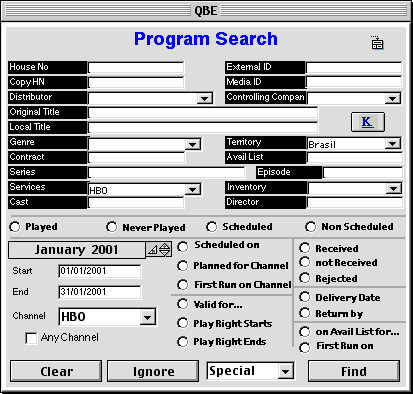413x394 pixels.
Task: Click the triangle icon next to January 2001
Action: [x=152, y=250]
